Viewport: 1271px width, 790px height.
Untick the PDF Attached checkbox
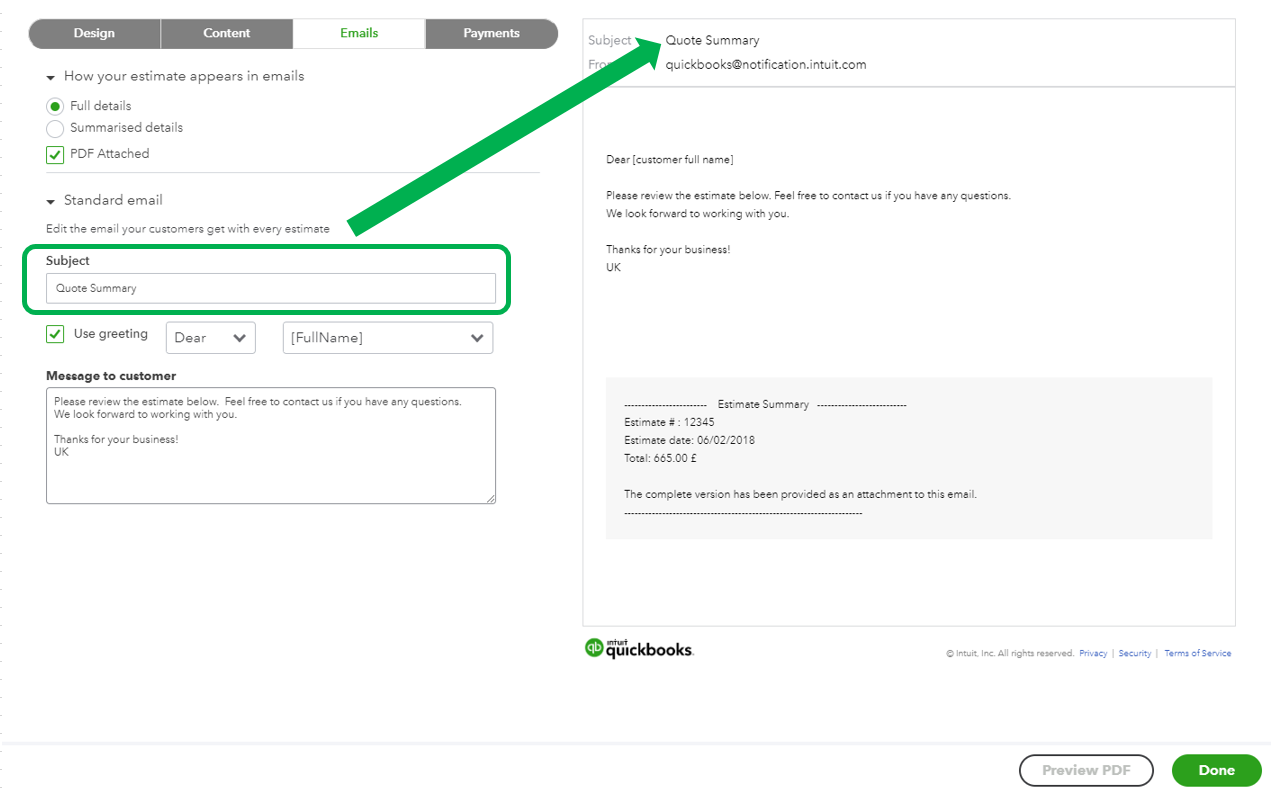(x=55, y=154)
